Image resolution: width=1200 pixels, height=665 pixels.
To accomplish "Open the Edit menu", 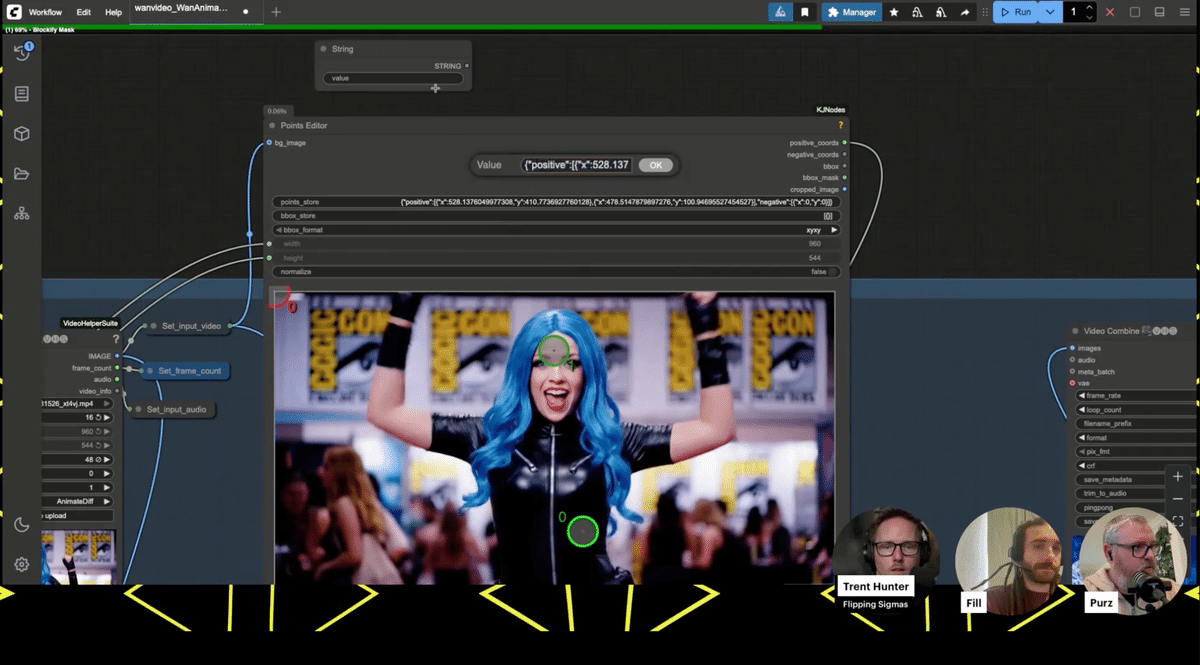I will tap(84, 12).
